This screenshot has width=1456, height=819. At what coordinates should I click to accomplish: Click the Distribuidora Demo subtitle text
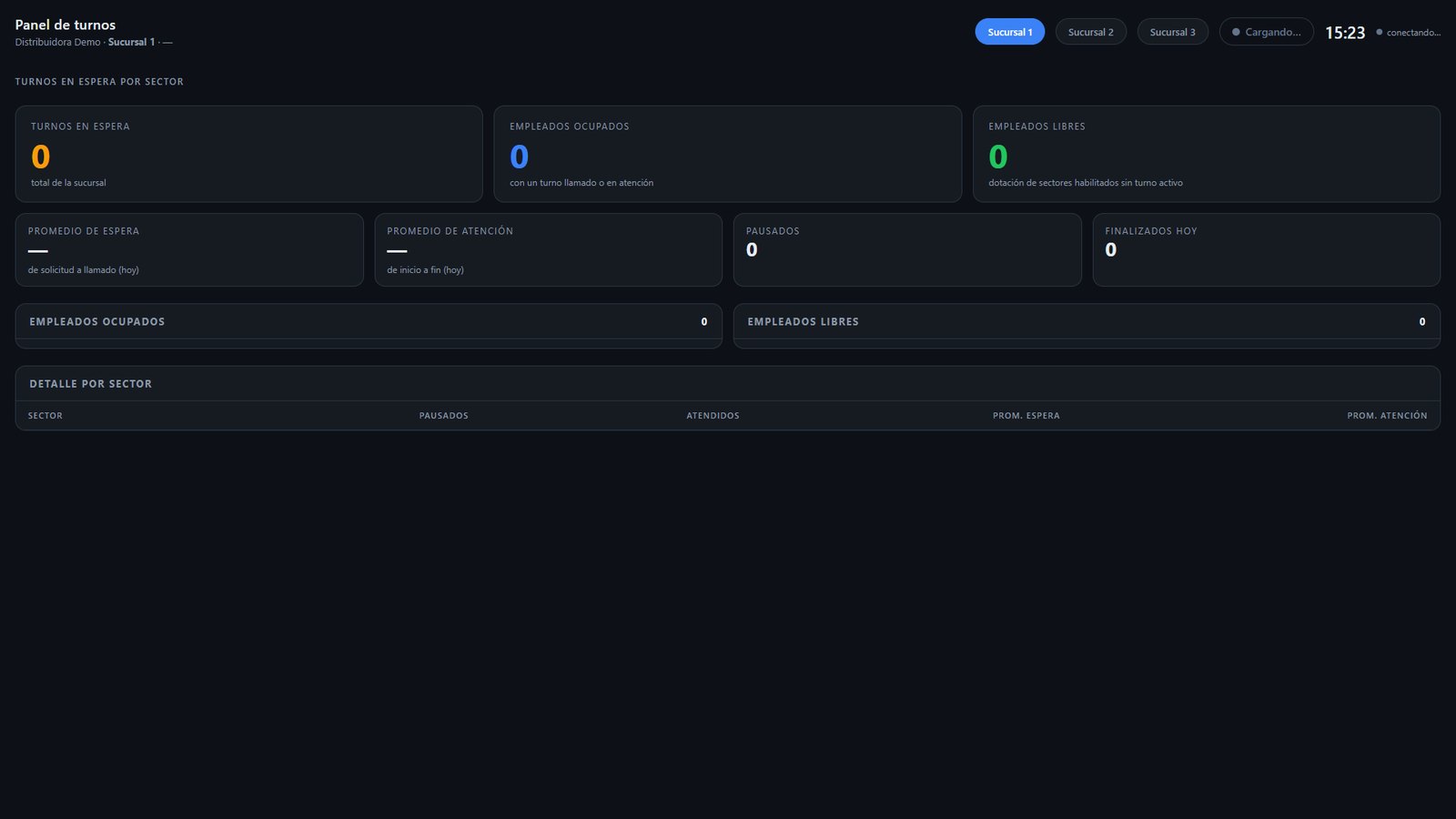coord(57,42)
